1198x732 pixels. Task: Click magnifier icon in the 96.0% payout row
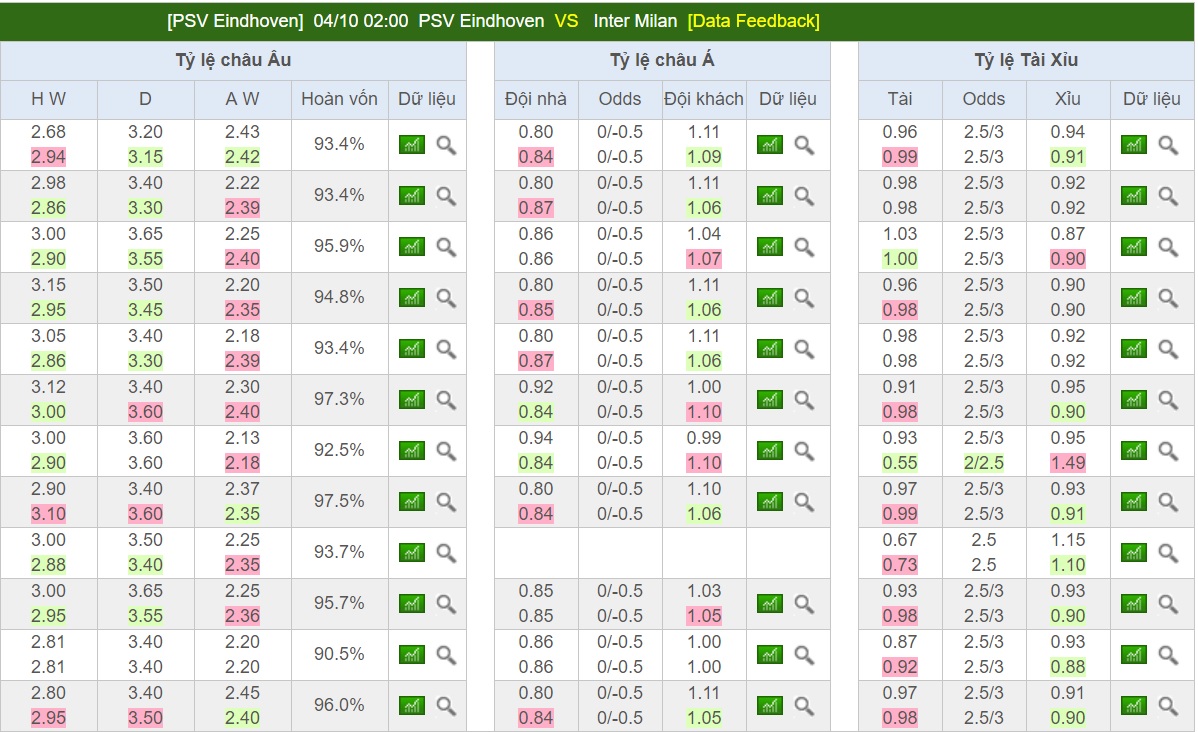pos(446,705)
